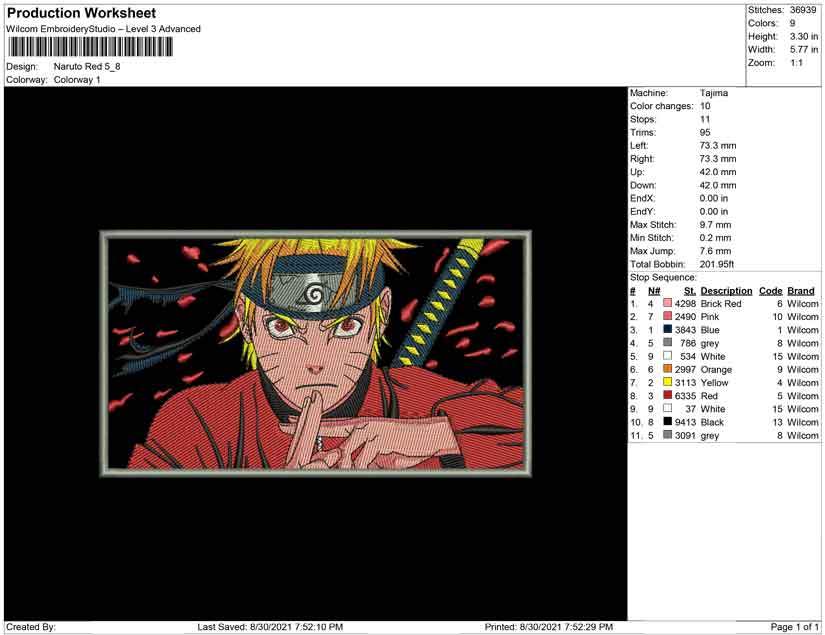This screenshot has height=635, width=825.
Task: Click the Code column header
Action: pyautogui.click(x=770, y=291)
